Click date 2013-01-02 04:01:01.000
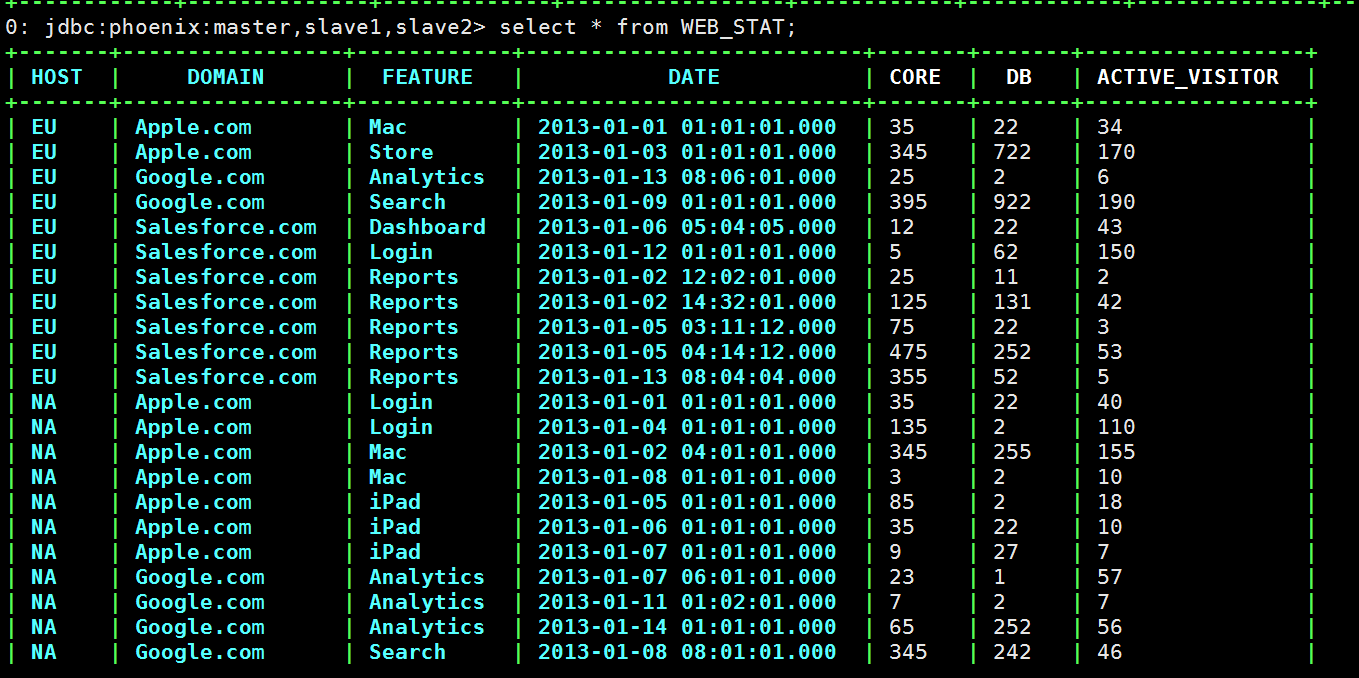 pos(687,452)
